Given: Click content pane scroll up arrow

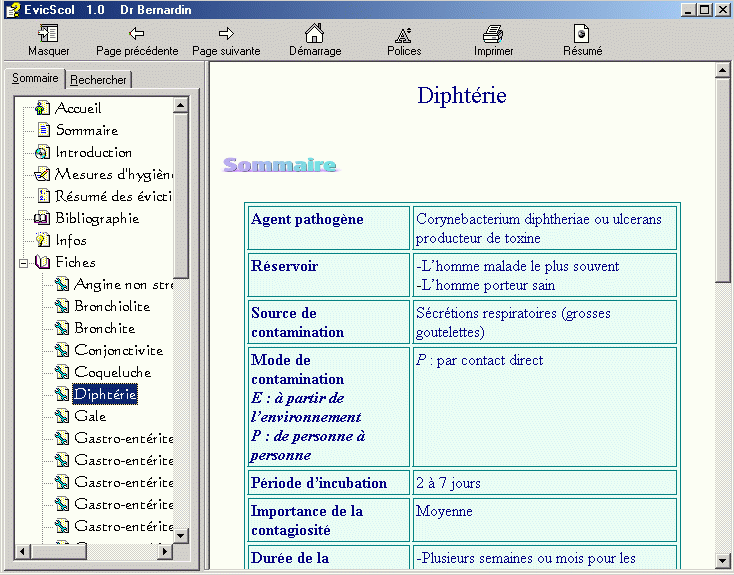Looking at the screenshot, I should (x=722, y=71).
